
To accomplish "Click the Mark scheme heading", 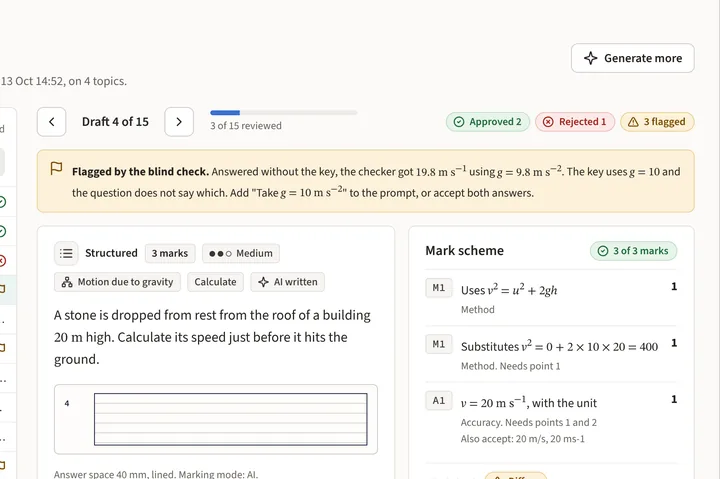I will [x=464, y=251].
